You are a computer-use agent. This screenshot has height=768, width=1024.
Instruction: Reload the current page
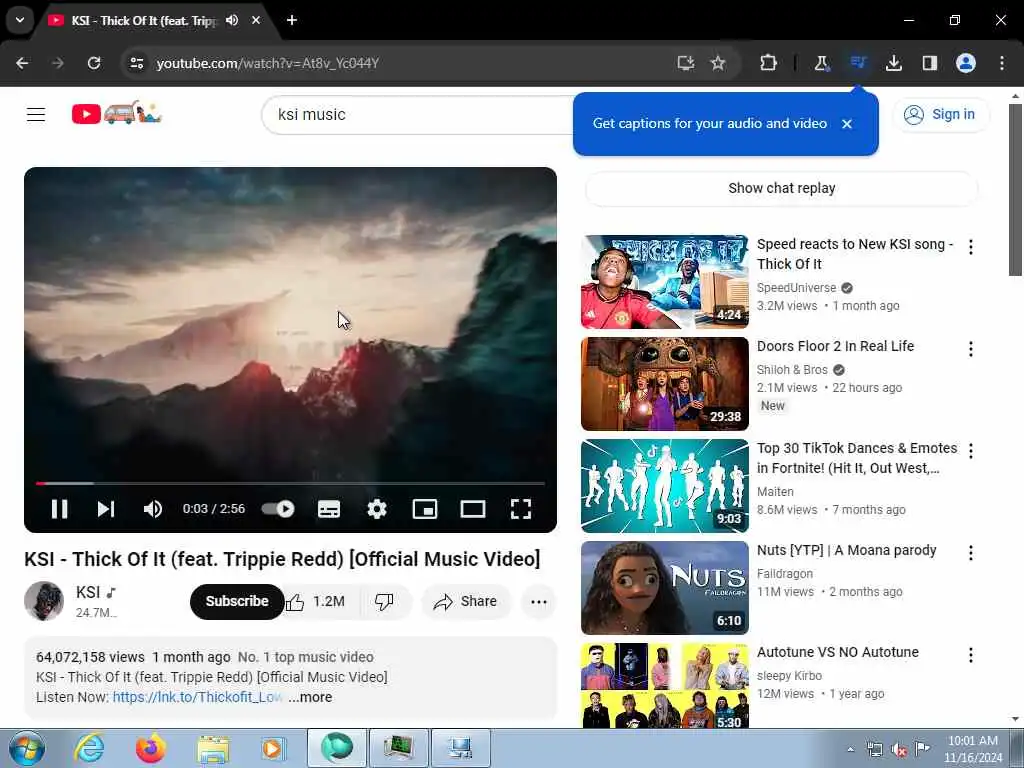click(x=94, y=63)
